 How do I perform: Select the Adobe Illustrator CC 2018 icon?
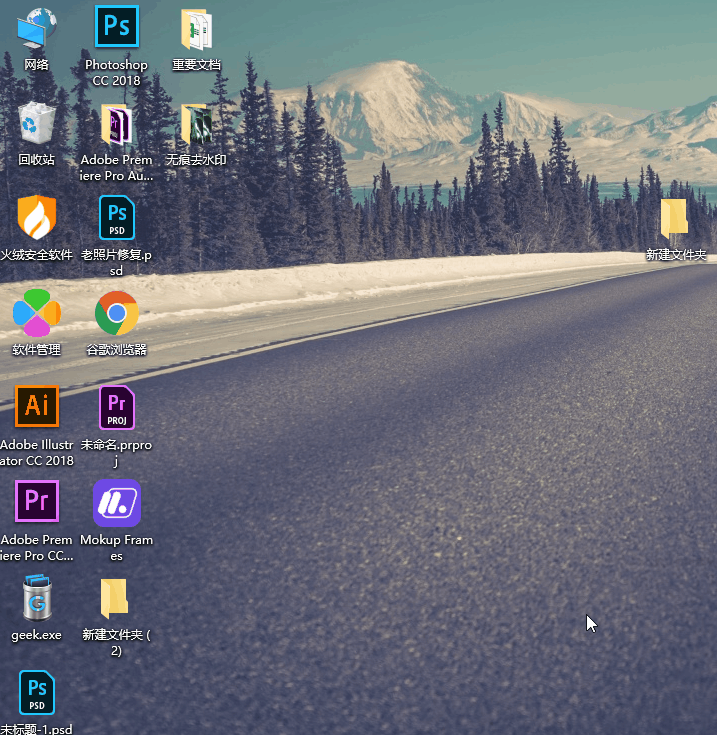click(x=37, y=406)
